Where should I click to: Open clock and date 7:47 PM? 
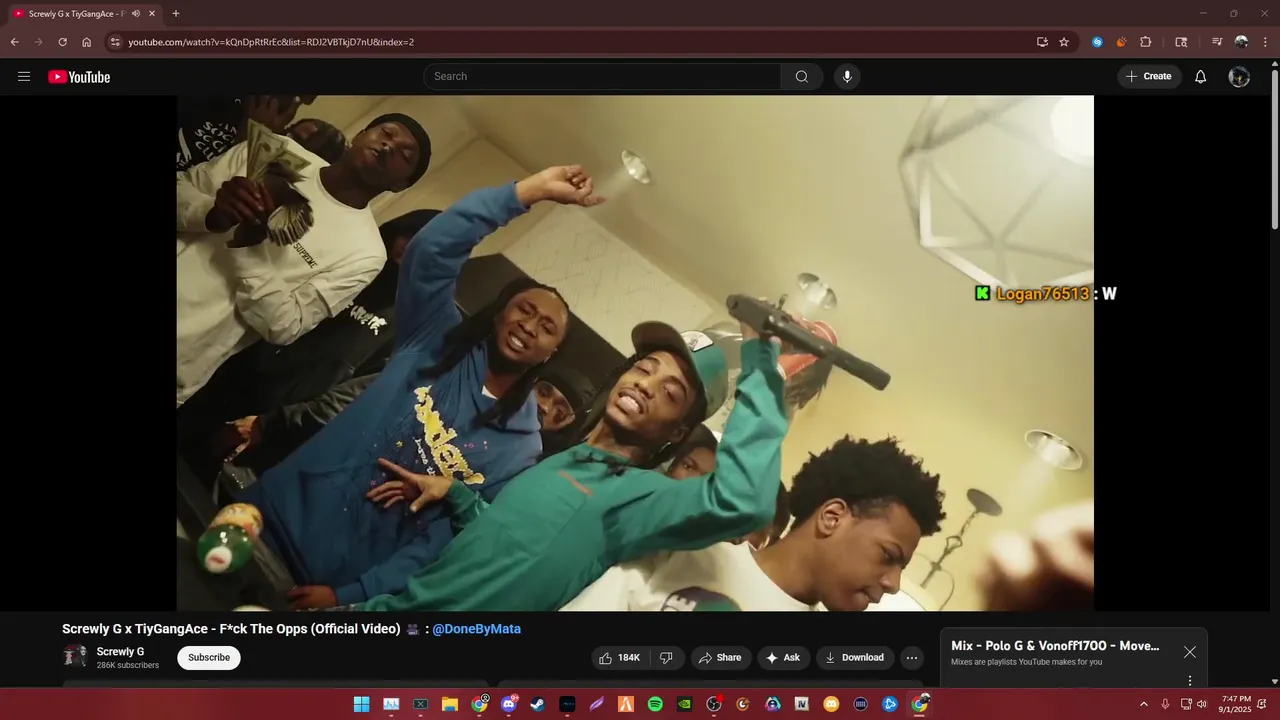[x=1236, y=704]
